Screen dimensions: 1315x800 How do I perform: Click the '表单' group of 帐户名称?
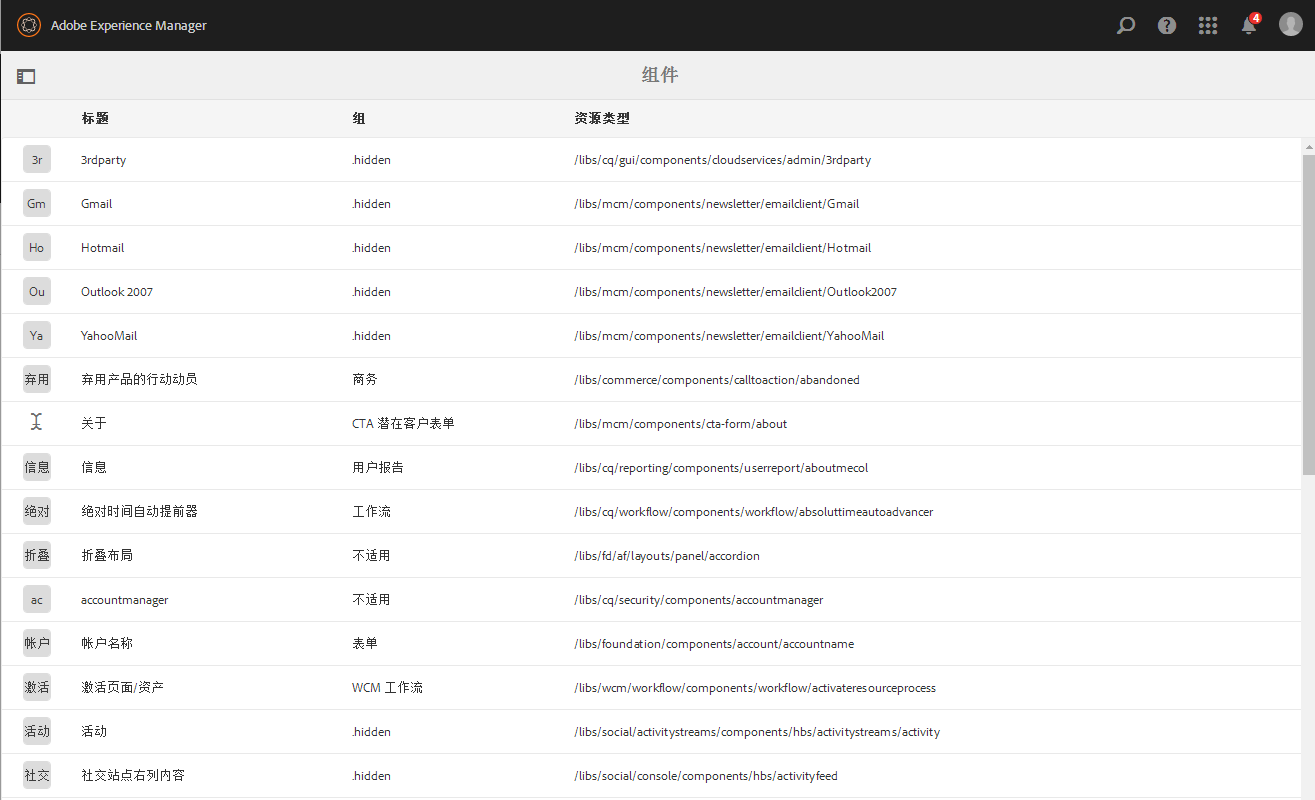[365, 644]
